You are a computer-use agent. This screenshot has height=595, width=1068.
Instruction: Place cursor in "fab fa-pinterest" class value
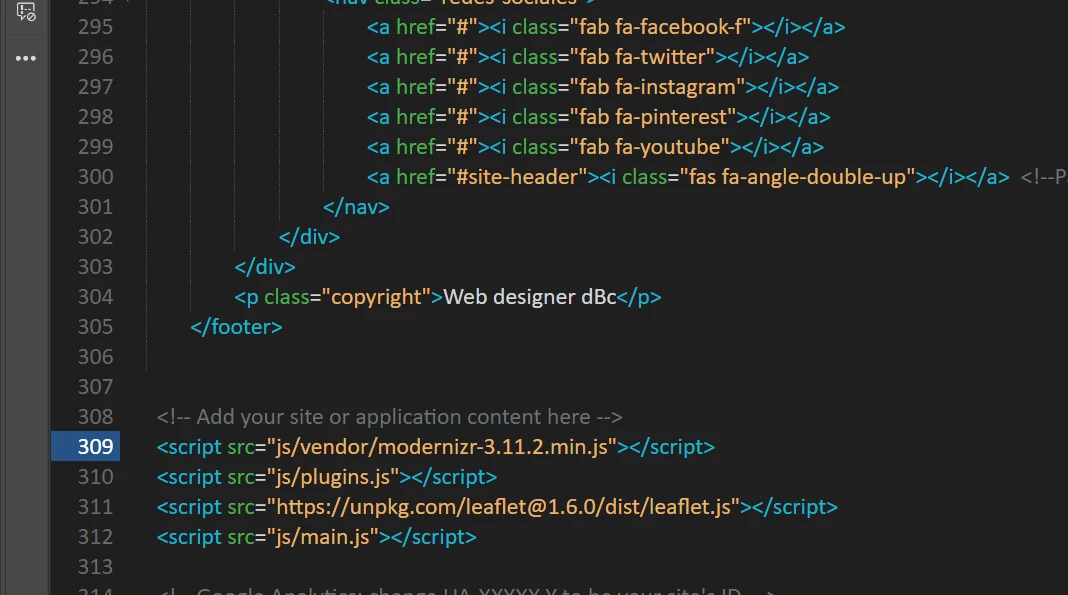point(653,117)
